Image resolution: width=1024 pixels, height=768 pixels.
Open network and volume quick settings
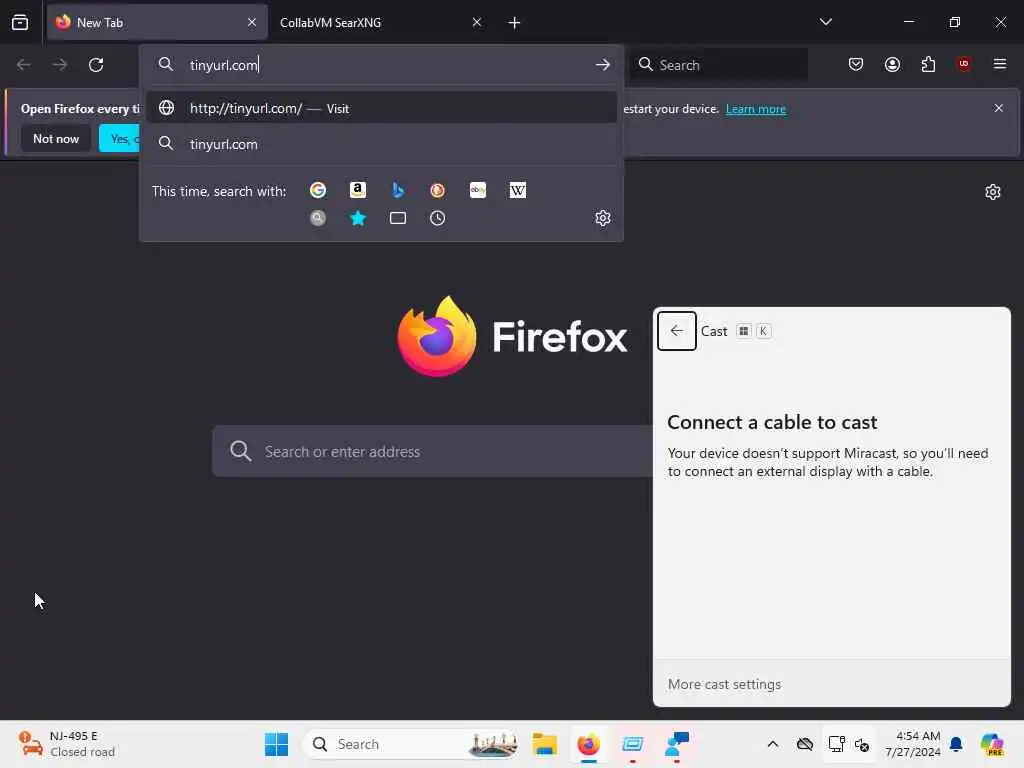pos(848,744)
